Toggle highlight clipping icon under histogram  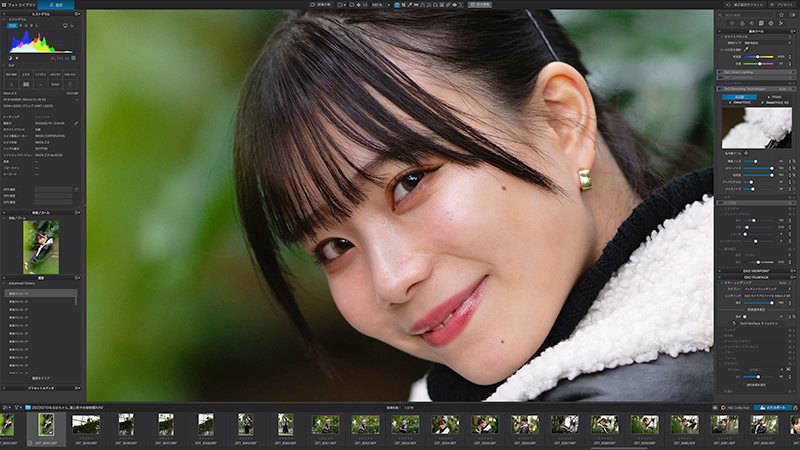17,58
